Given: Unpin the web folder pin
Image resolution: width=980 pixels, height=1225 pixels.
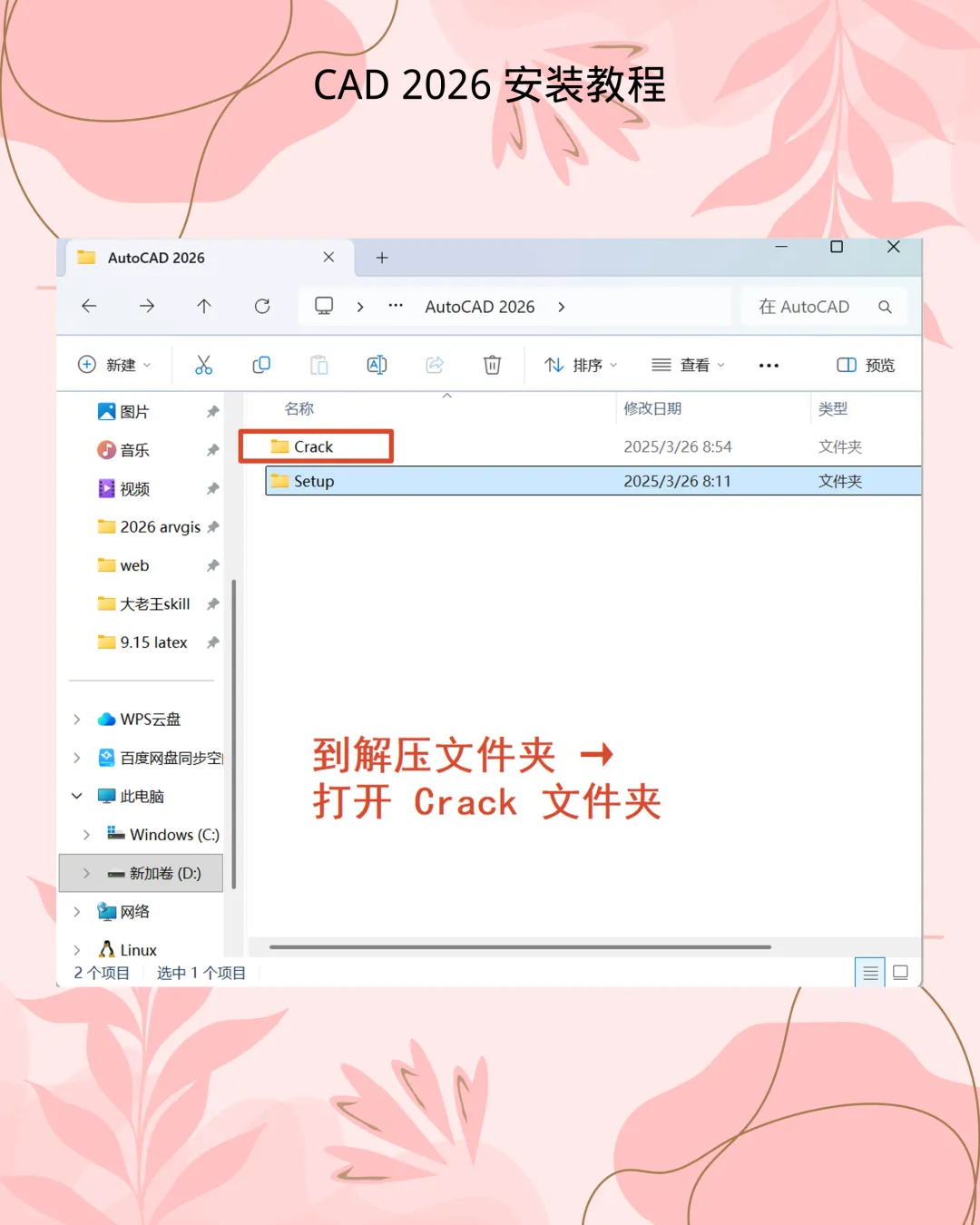Looking at the screenshot, I should [212, 565].
